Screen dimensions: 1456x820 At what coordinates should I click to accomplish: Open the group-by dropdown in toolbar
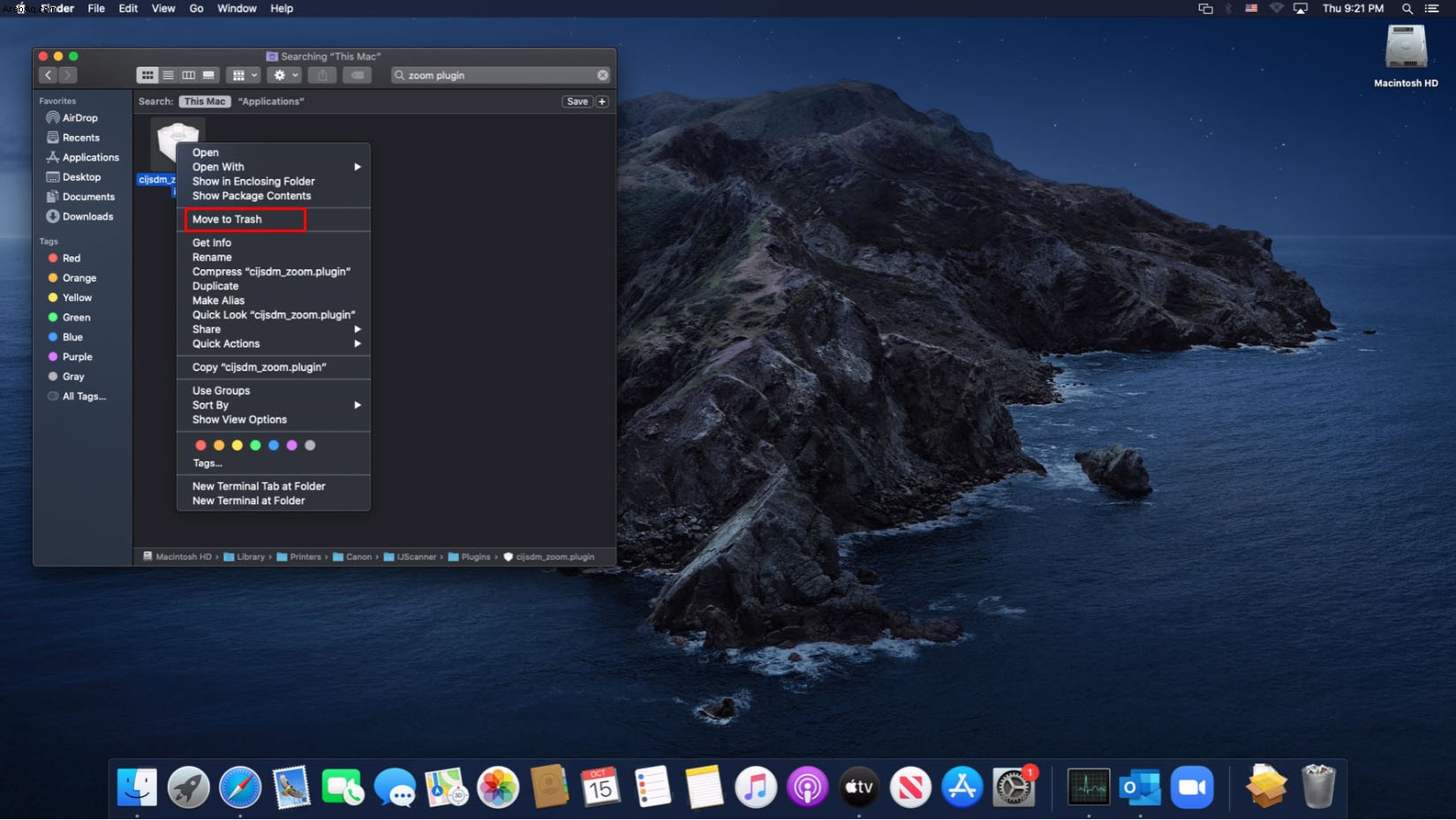[x=243, y=75]
